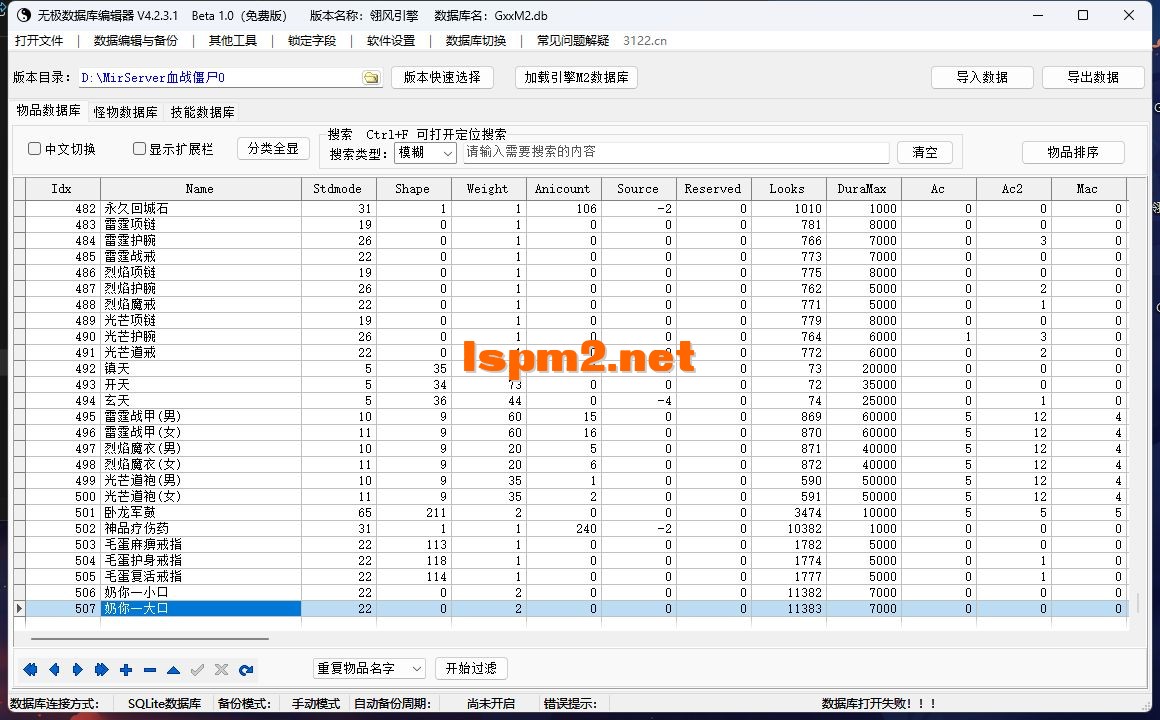The image size is (1160, 720).
Task: Visit the 3122.cn link
Action: click(645, 41)
